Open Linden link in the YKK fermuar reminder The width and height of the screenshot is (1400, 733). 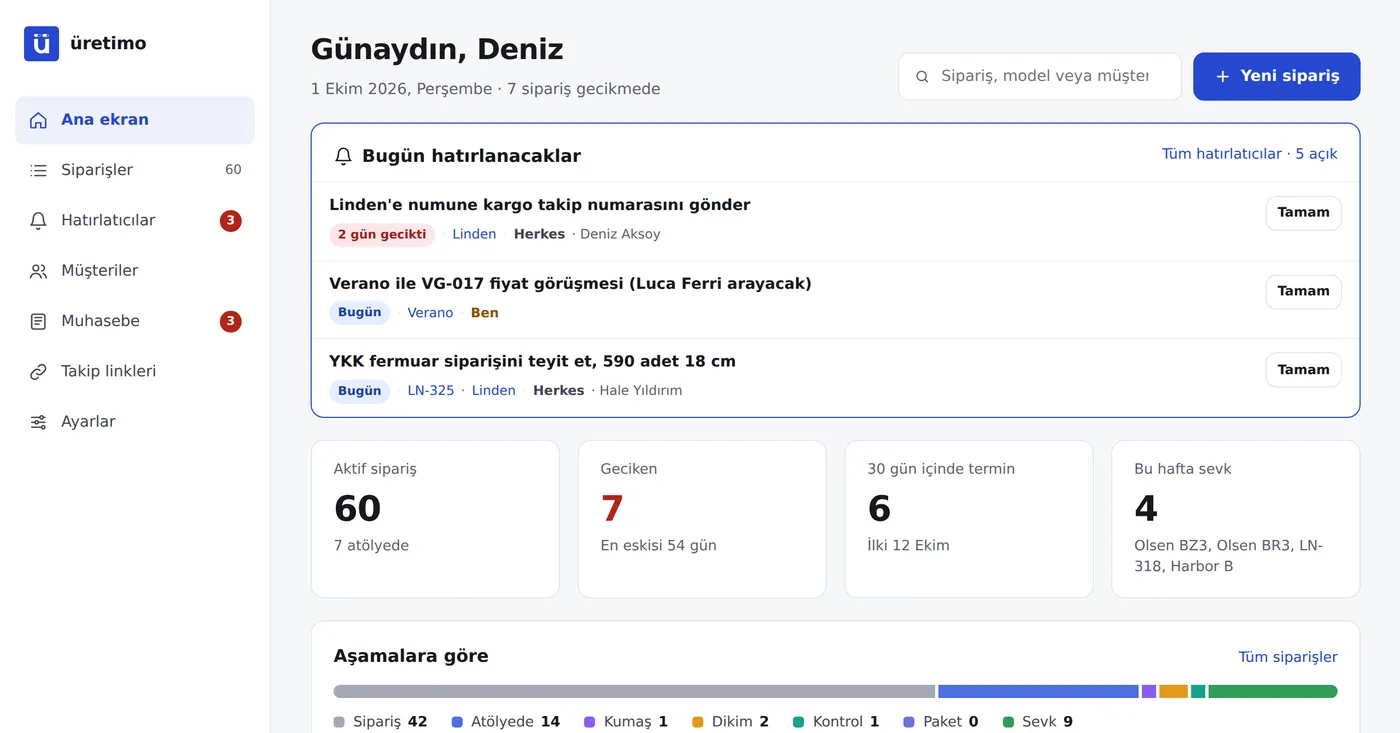coord(494,391)
